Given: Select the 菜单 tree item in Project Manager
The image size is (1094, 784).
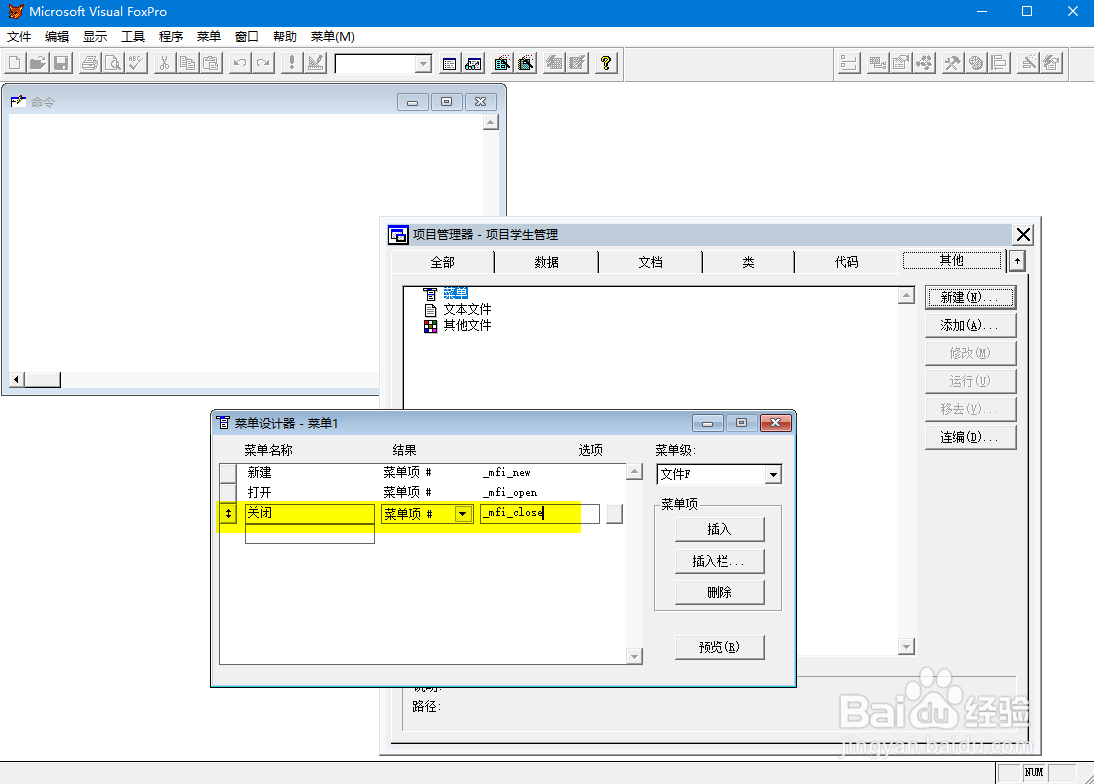Looking at the screenshot, I should (x=455, y=293).
